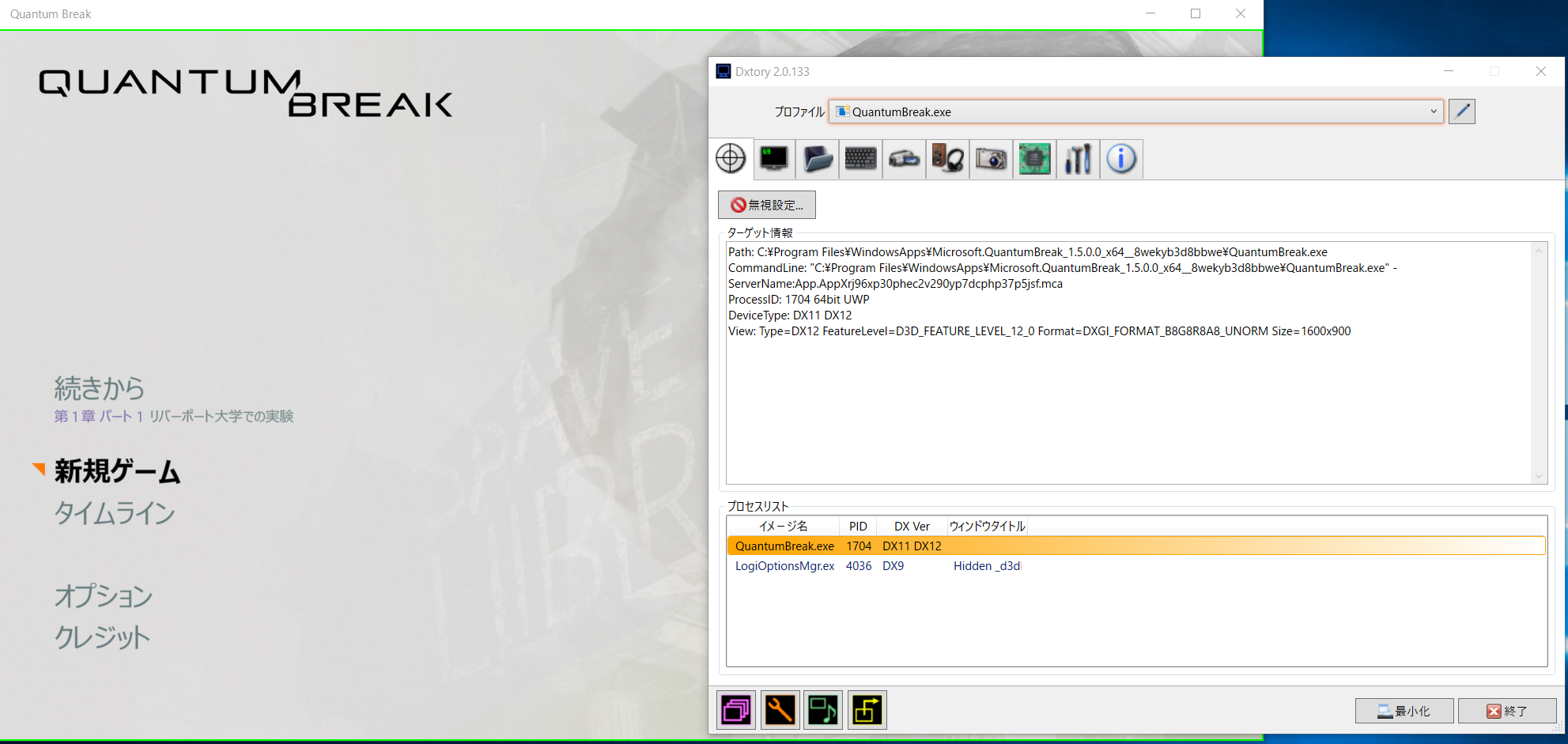Expand the profile dropdown showing QuantumBreak.exe
The width and height of the screenshot is (1568, 744).
(1136, 111)
